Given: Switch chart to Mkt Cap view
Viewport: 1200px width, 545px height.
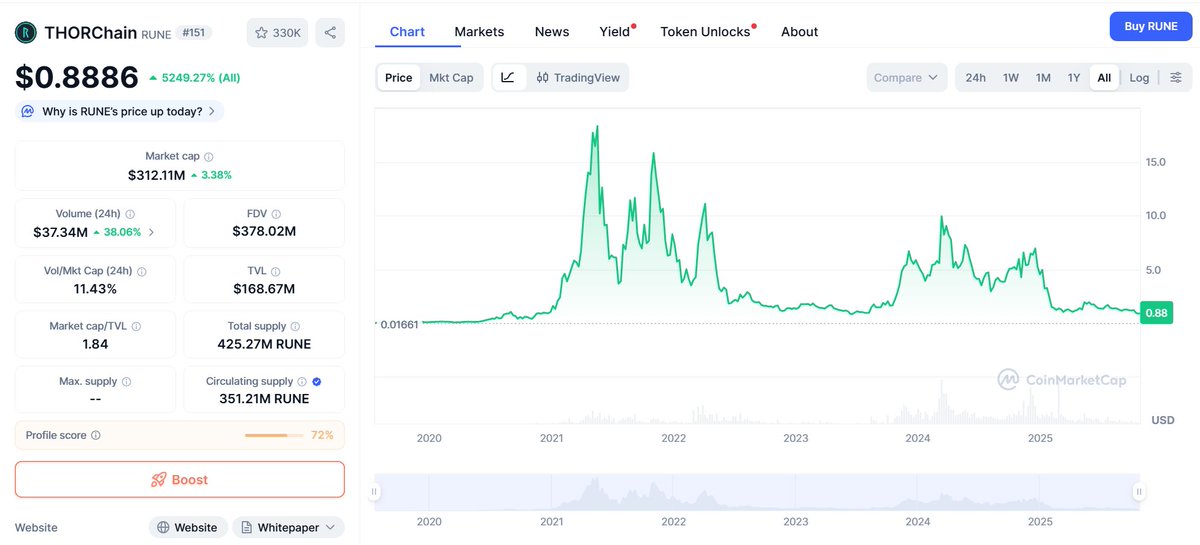Looking at the screenshot, I should coord(451,78).
